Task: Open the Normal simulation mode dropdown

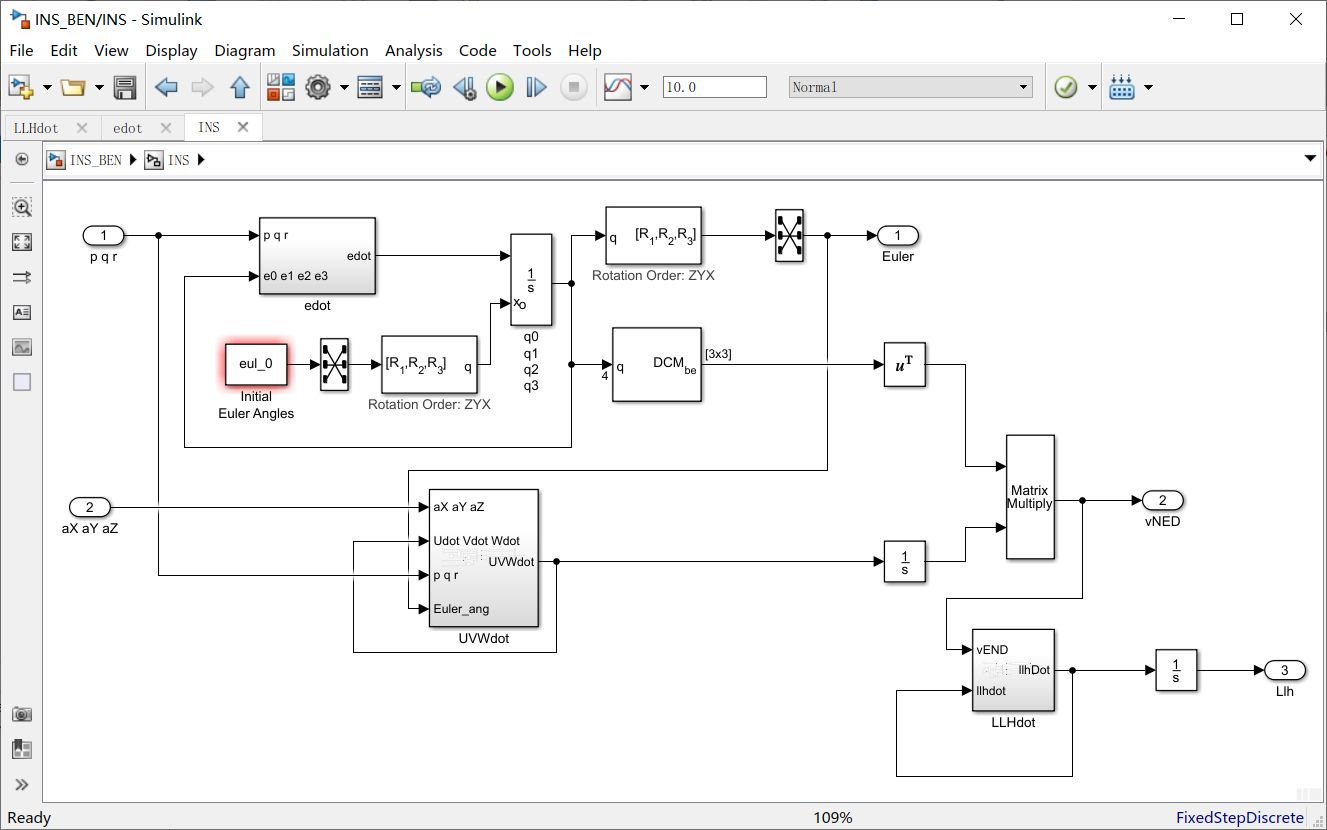Action: coord(910,87)
